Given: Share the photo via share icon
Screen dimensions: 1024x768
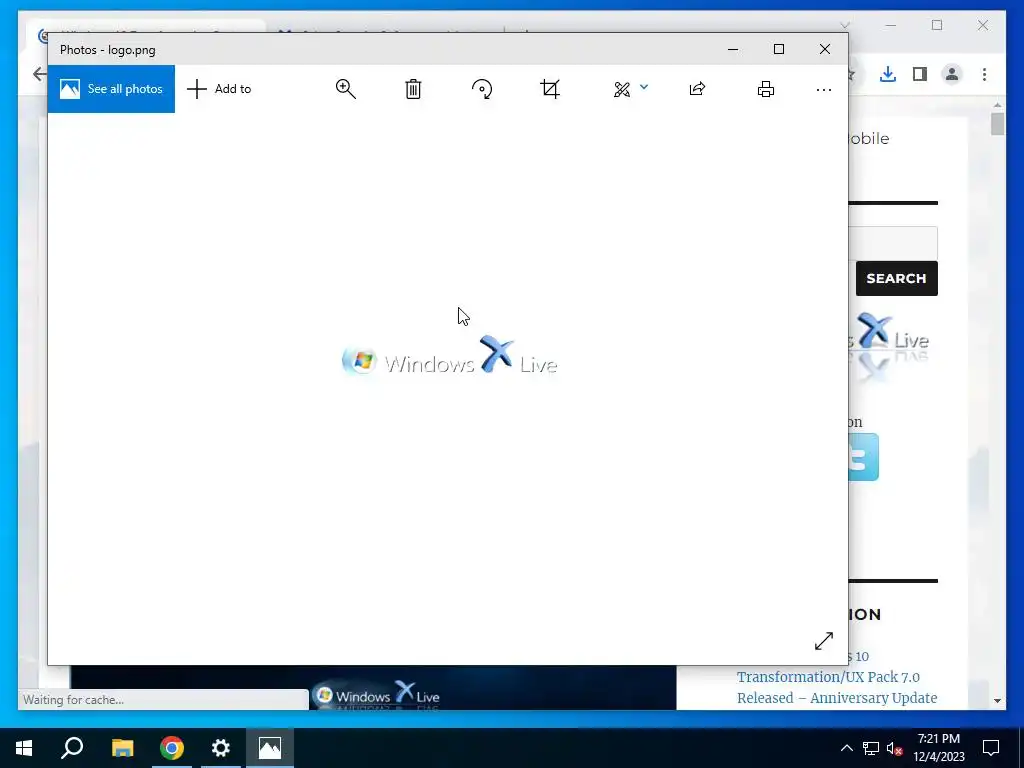Looking at the screenshot, I should [x=697, y=89].
